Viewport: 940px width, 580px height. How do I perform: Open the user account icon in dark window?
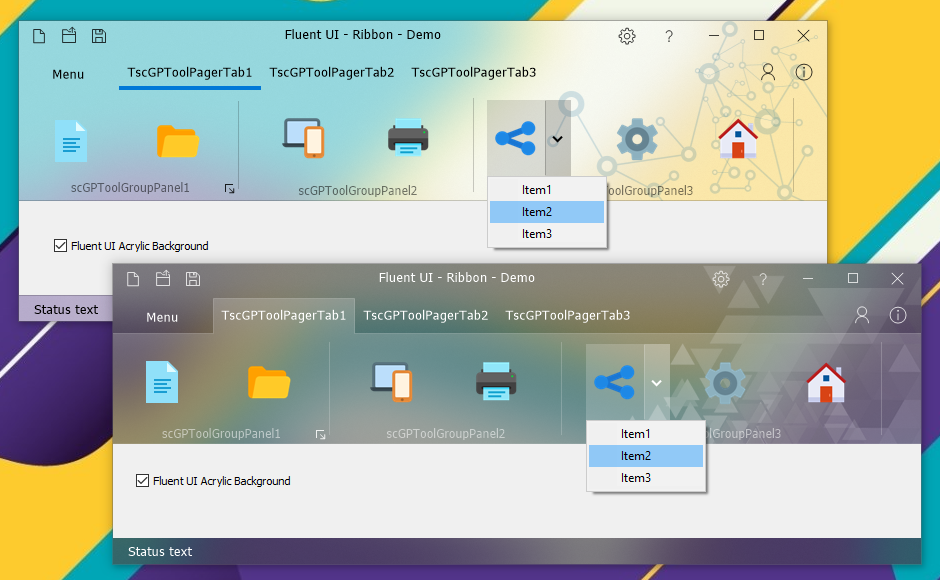(862, 315)
